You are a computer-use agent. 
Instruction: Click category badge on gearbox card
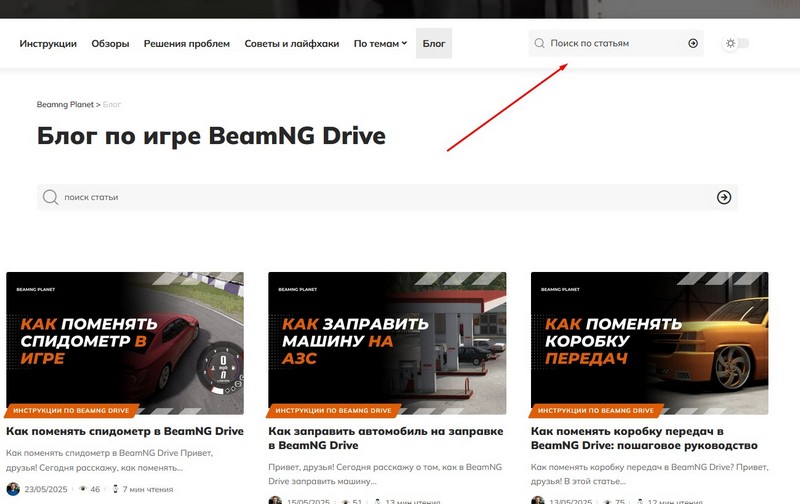click(x=596, y=410)
